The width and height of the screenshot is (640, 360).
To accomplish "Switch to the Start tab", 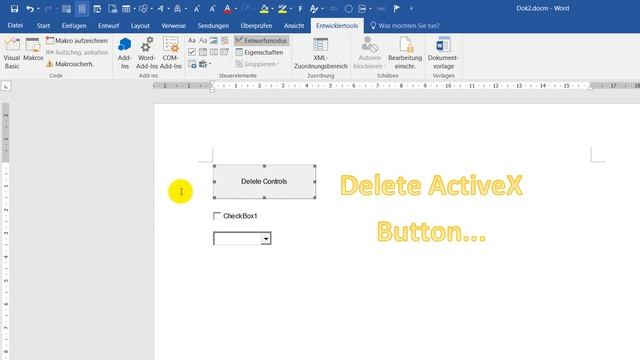I will coord(43,26).
